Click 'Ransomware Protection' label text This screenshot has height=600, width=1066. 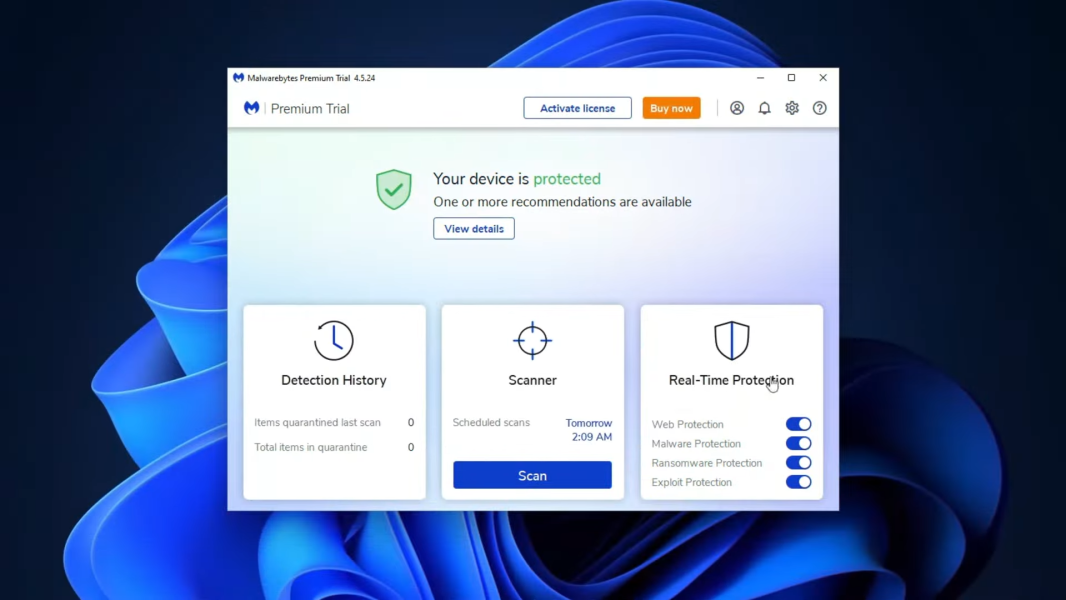[x=706, y=463]
